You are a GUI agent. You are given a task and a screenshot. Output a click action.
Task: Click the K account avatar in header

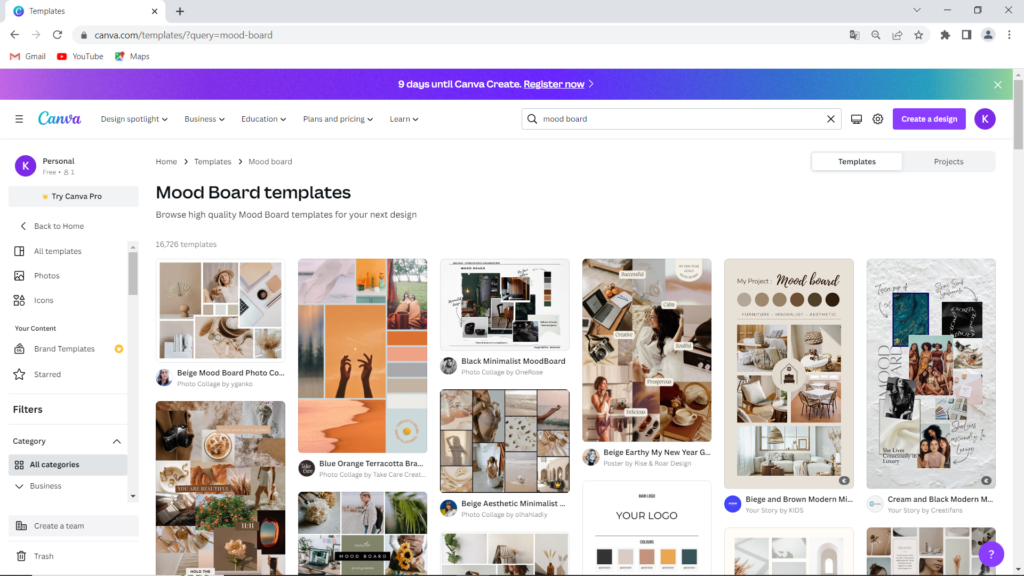985,119
